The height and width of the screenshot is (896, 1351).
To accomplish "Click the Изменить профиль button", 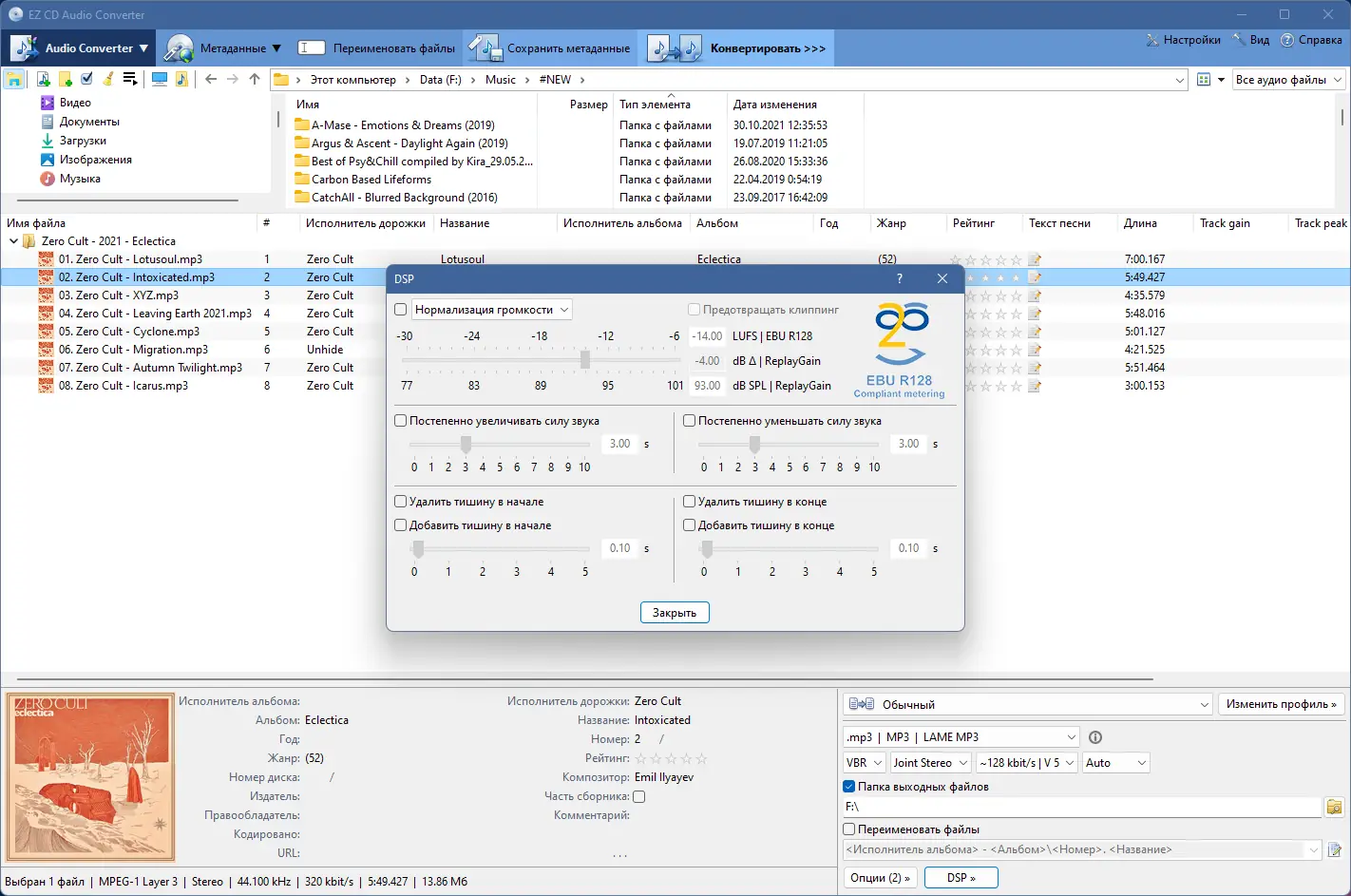I will pos(1281,704).
